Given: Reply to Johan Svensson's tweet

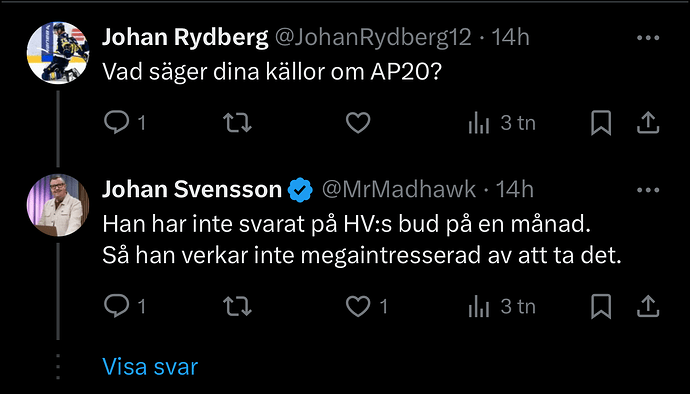Looking at the screenshot, I should click(117, 306).
